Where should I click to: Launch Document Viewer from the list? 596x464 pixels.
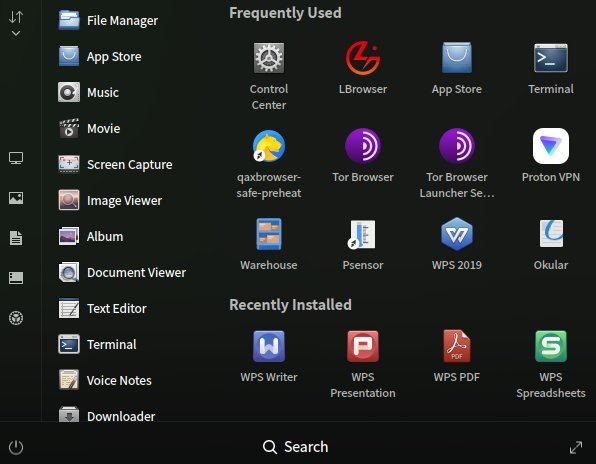point(122,272)
